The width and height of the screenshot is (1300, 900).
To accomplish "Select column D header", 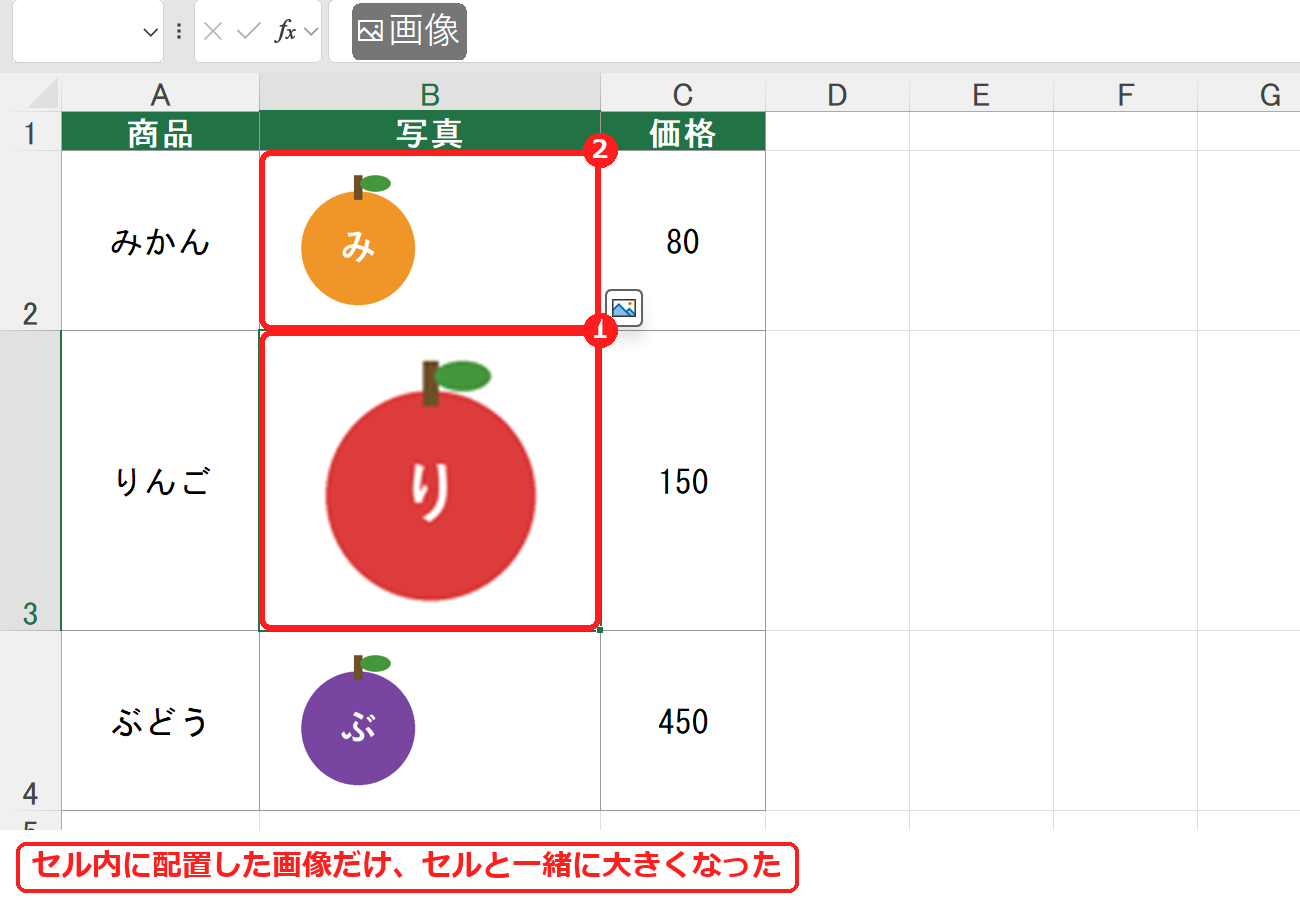I will pyautogui.click(x=837, y=95).
